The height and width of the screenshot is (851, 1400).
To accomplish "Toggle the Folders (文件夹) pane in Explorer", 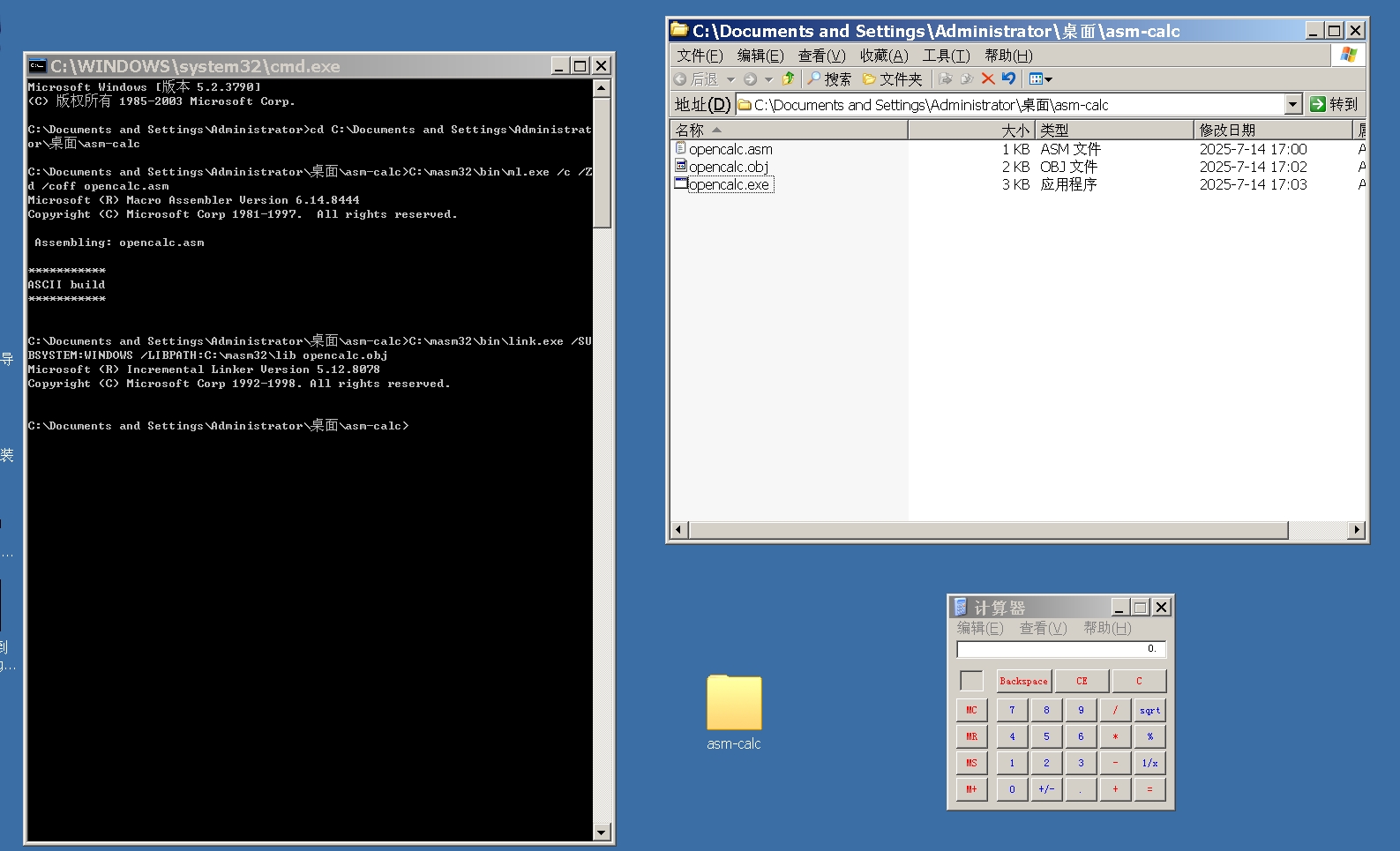I will [892, 79].
